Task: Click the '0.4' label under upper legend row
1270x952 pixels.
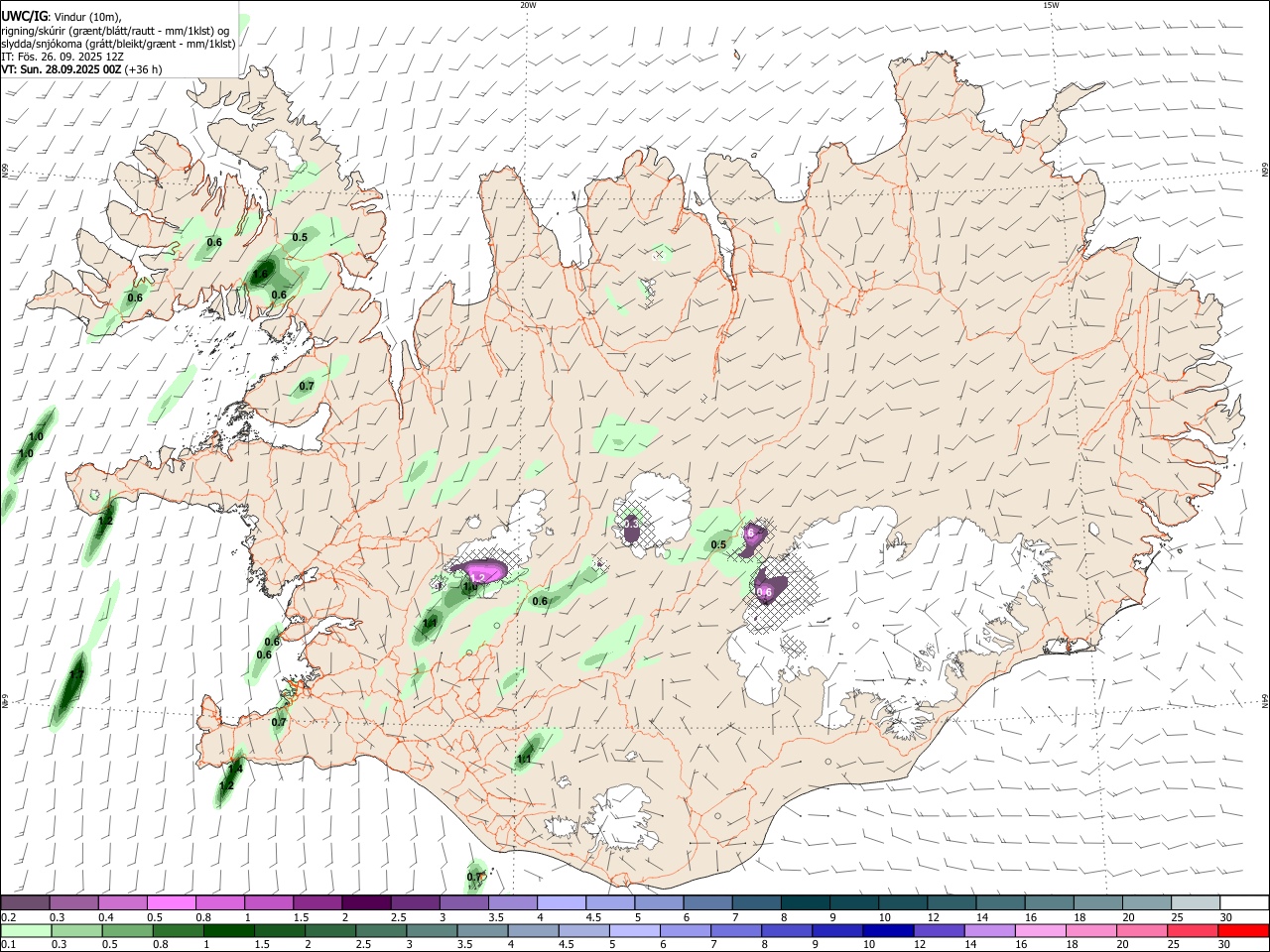Action: point(106,917)
